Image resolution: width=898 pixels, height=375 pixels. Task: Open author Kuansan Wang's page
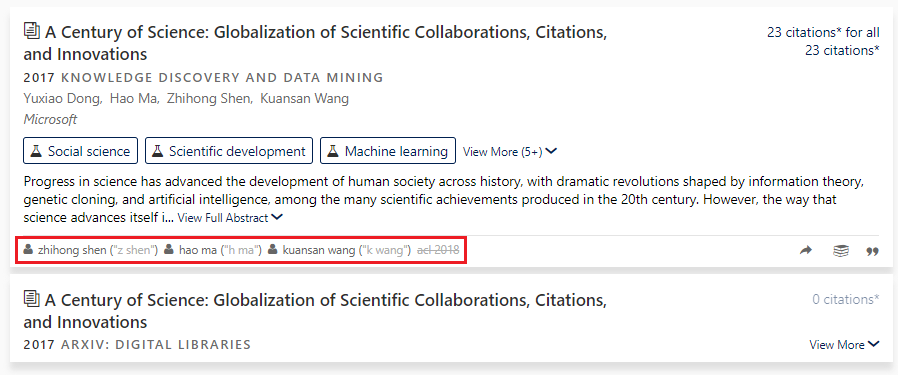(x=304, y=98)
